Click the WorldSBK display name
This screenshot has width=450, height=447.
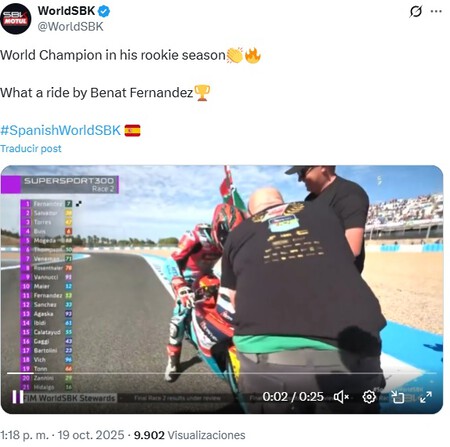pos(66,11)
